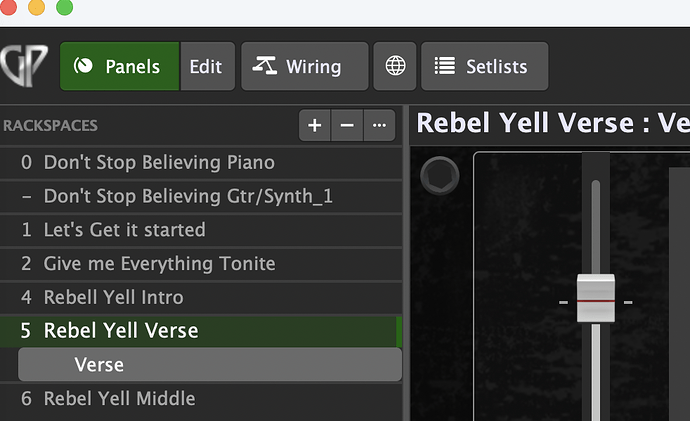Image resolution: width=690 pixels, height=421 pixels.
Task: Click the globe icon button
Action: coord(396,67)
